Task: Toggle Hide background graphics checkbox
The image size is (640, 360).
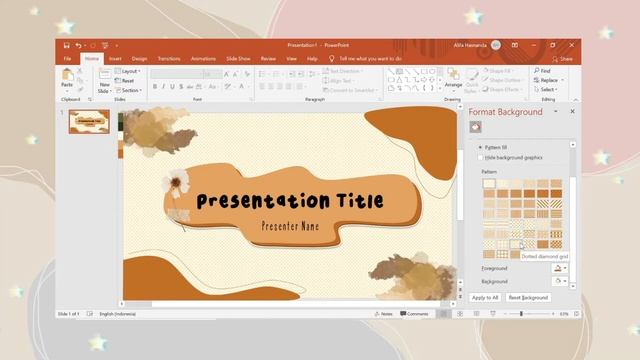Action: (480, 158)
